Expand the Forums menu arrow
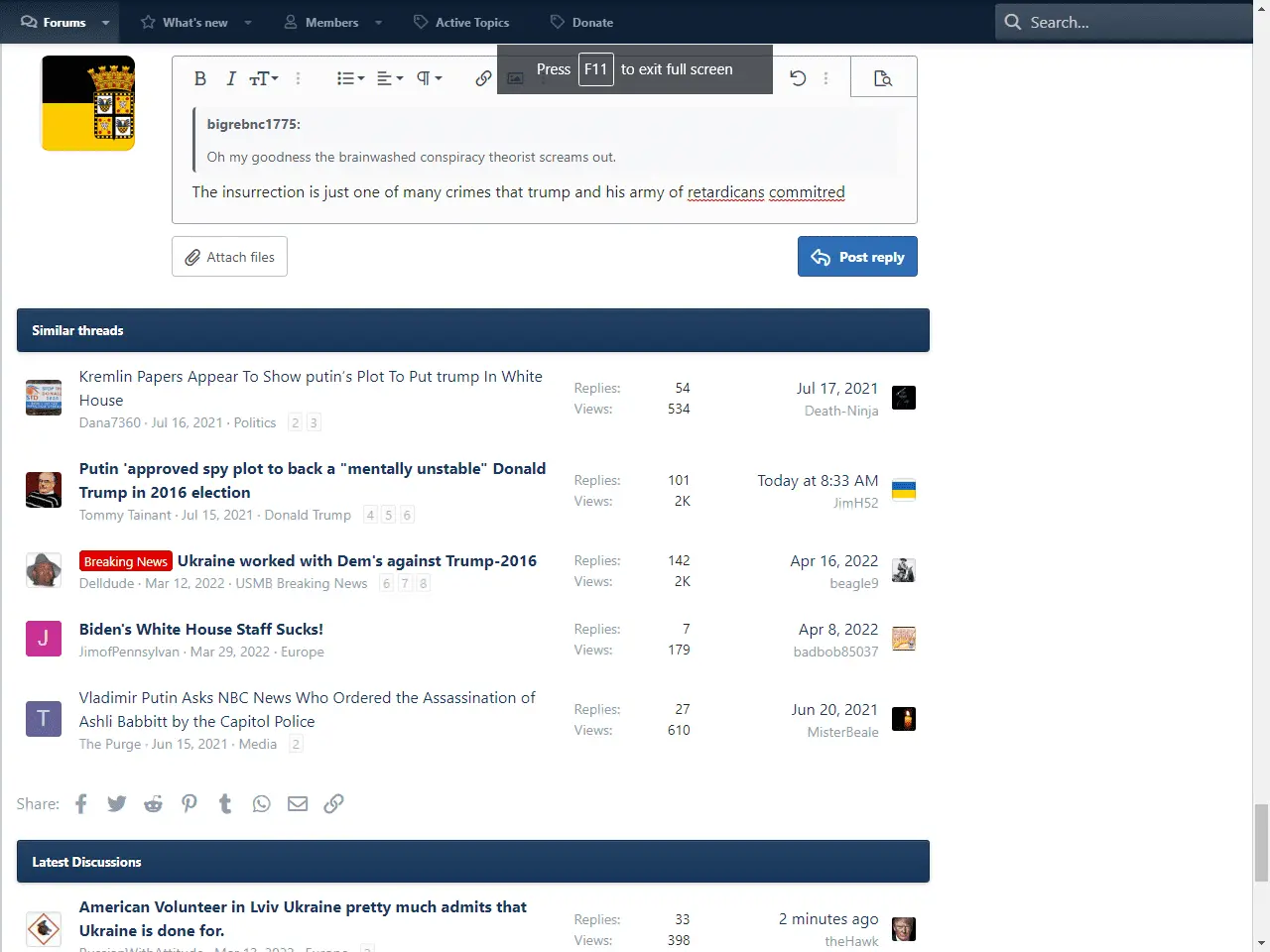Image resolution: width=1270 pixels, height=952 pixels. tap(105, 22)
